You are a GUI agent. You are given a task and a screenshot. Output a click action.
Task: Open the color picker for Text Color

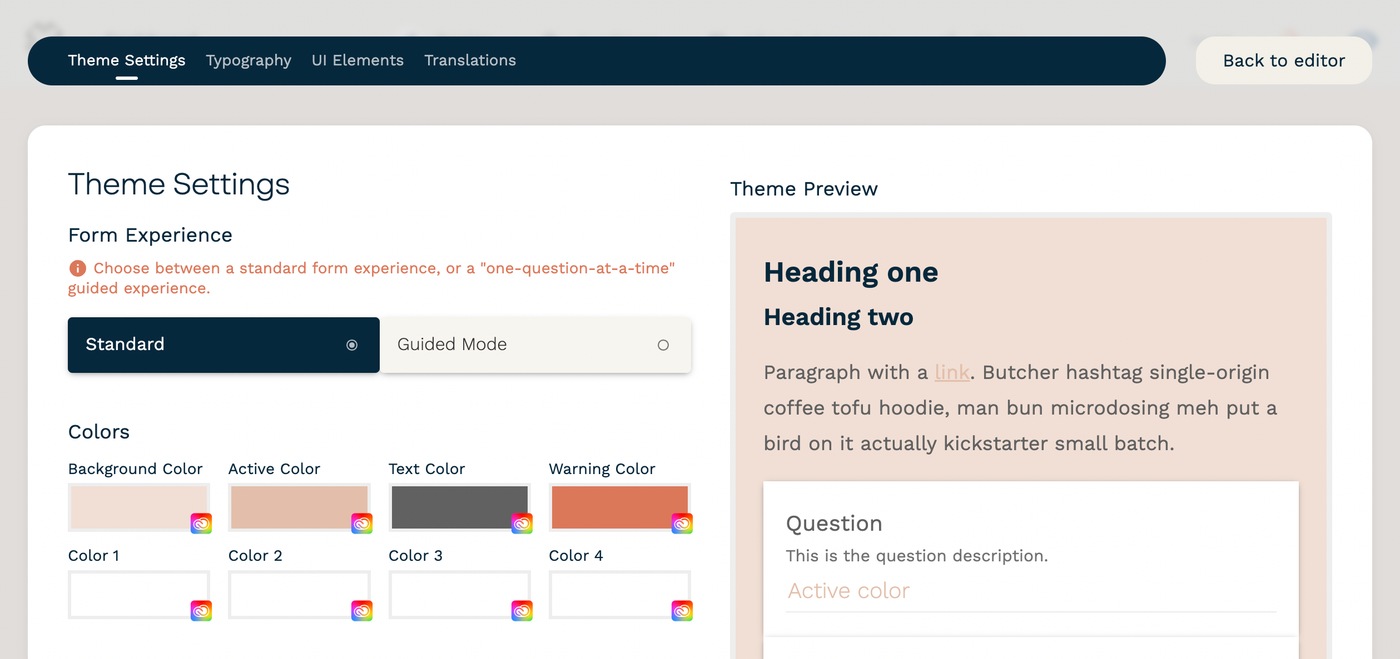(x=521, y=522)
